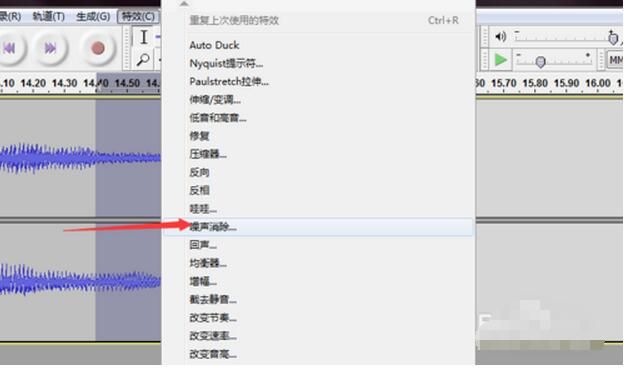Choose 改变速率... menu entry
The image size is (627, 370).
[213, 336]
